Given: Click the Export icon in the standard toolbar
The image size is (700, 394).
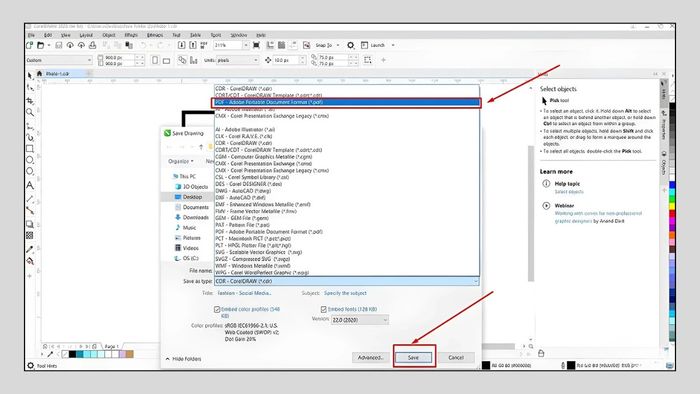Looking at the screenshot, I should (x=192, y=45).
